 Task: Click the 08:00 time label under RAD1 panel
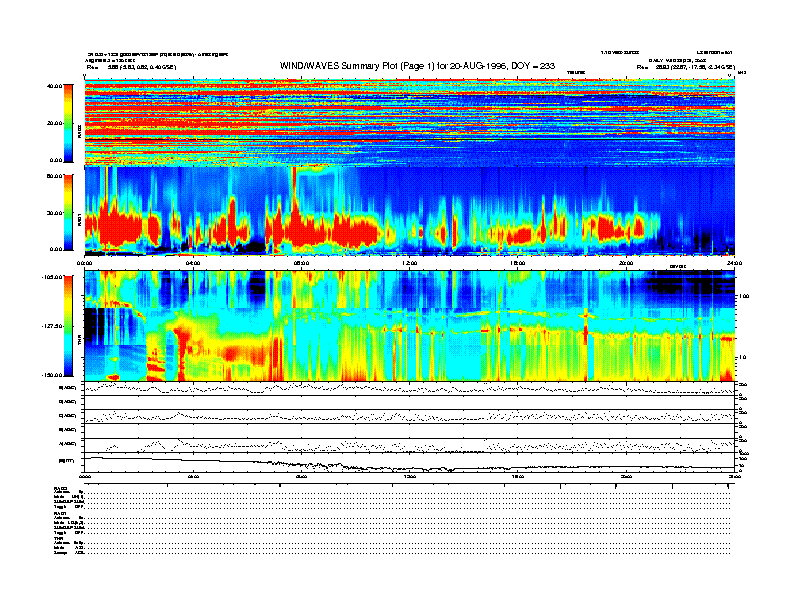click(301, 263)
